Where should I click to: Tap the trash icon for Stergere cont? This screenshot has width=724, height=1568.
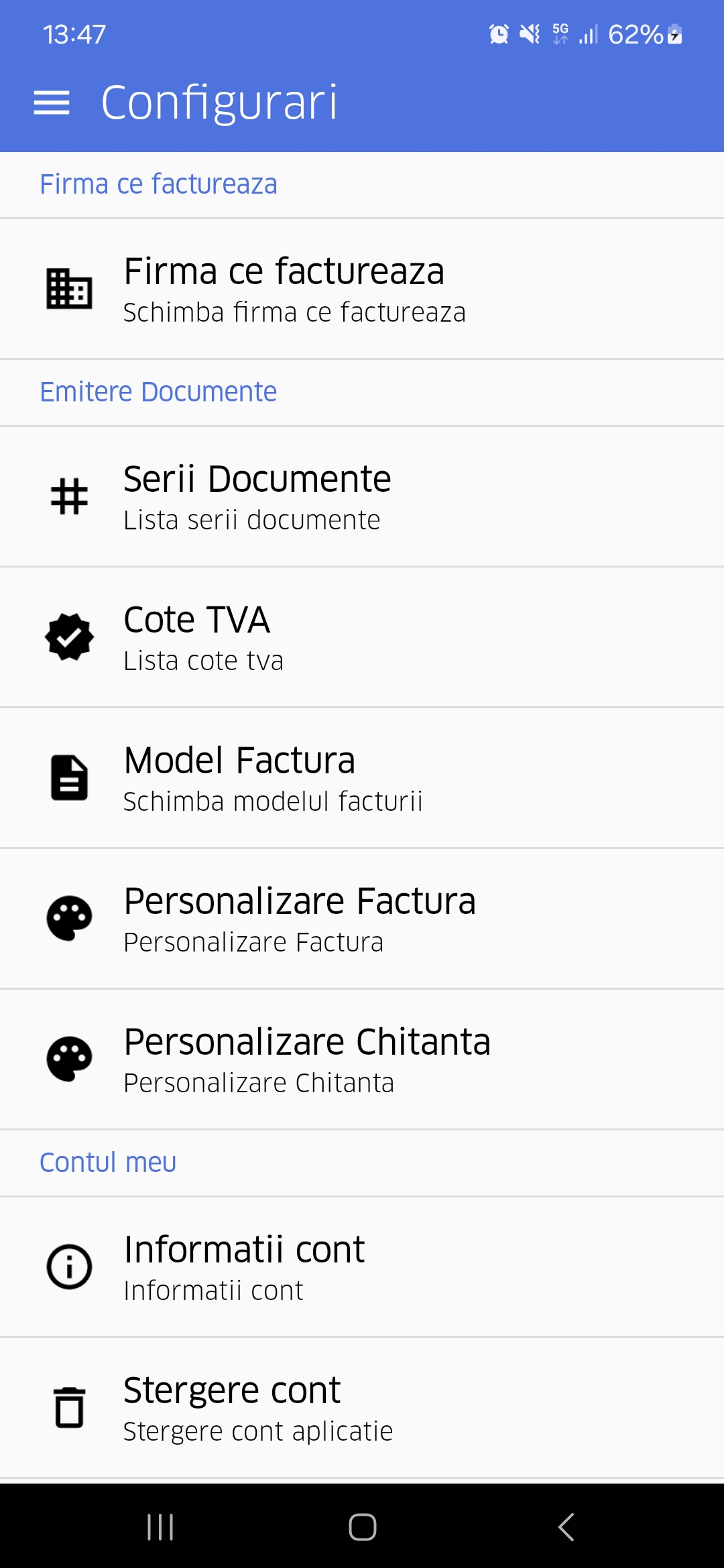69,1408
